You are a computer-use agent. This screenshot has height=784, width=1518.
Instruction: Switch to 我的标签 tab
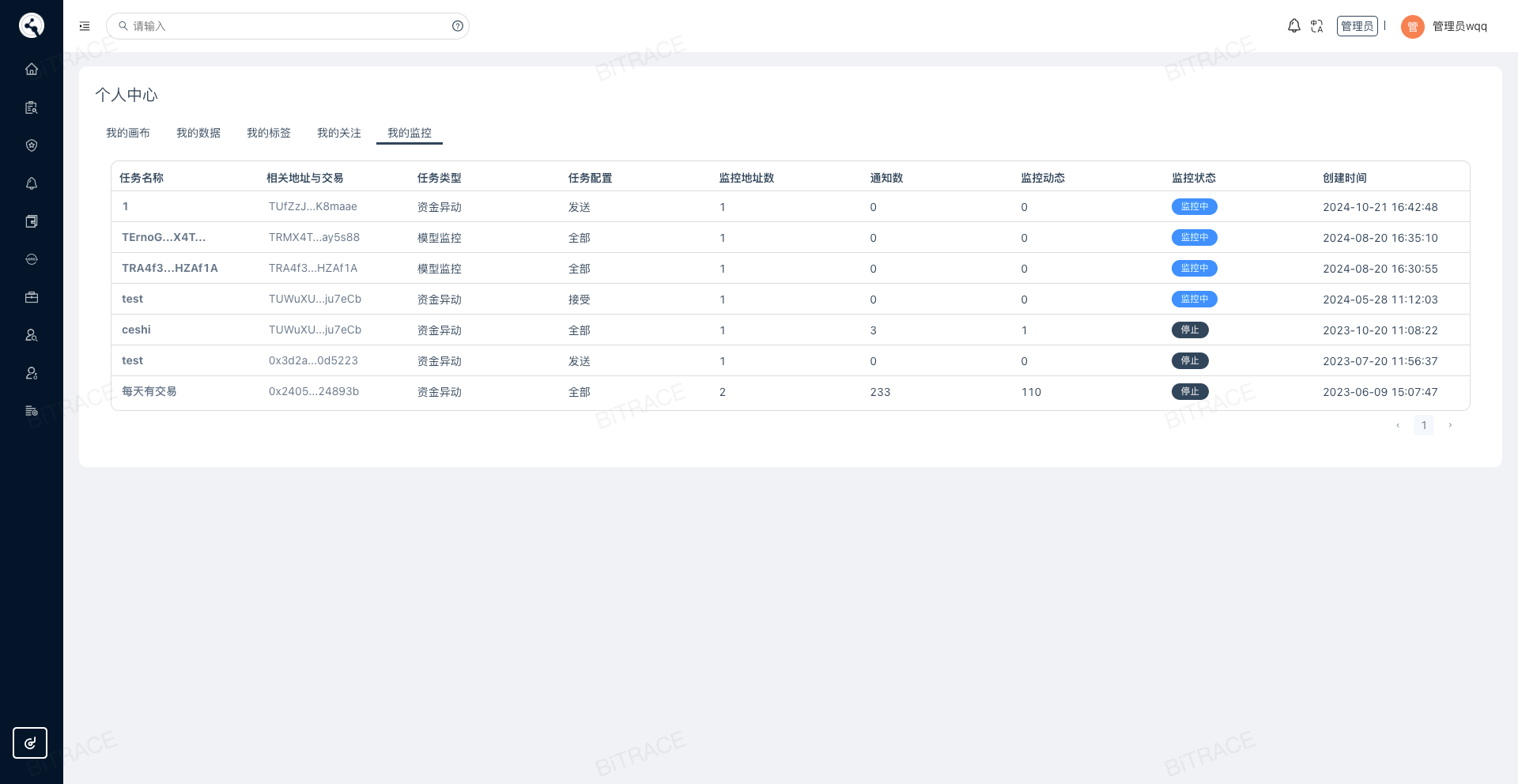269,133
